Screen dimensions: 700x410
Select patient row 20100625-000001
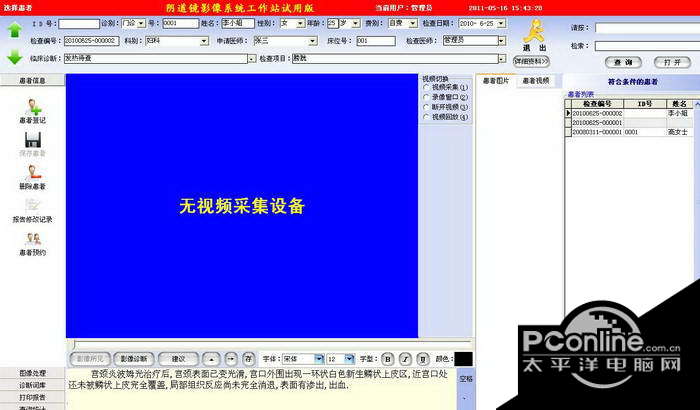(x=630, y=123)
